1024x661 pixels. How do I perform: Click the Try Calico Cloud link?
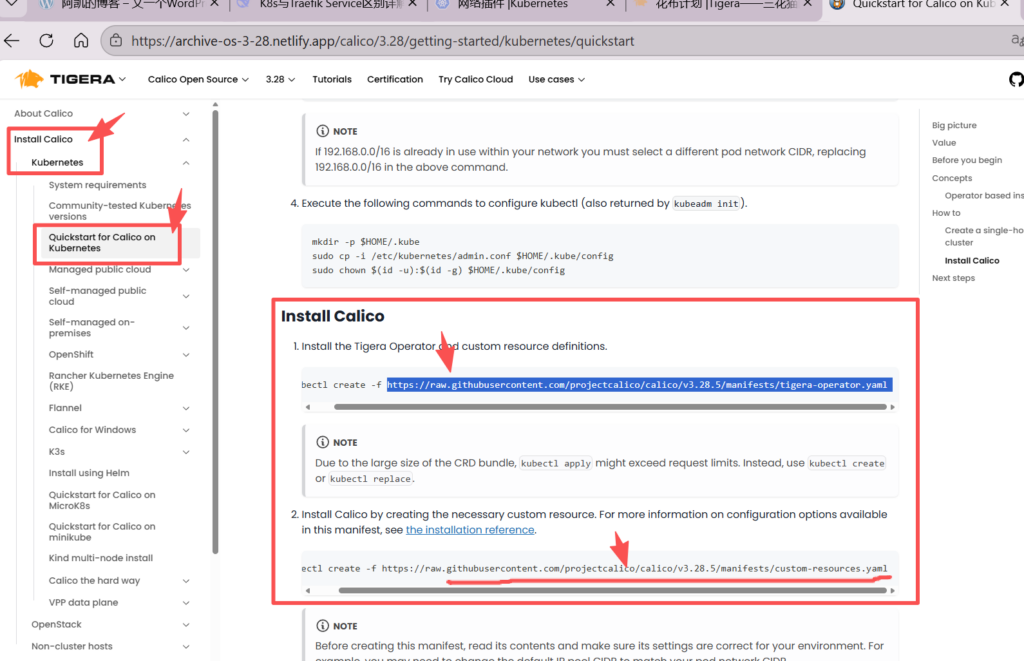point(475,79)
